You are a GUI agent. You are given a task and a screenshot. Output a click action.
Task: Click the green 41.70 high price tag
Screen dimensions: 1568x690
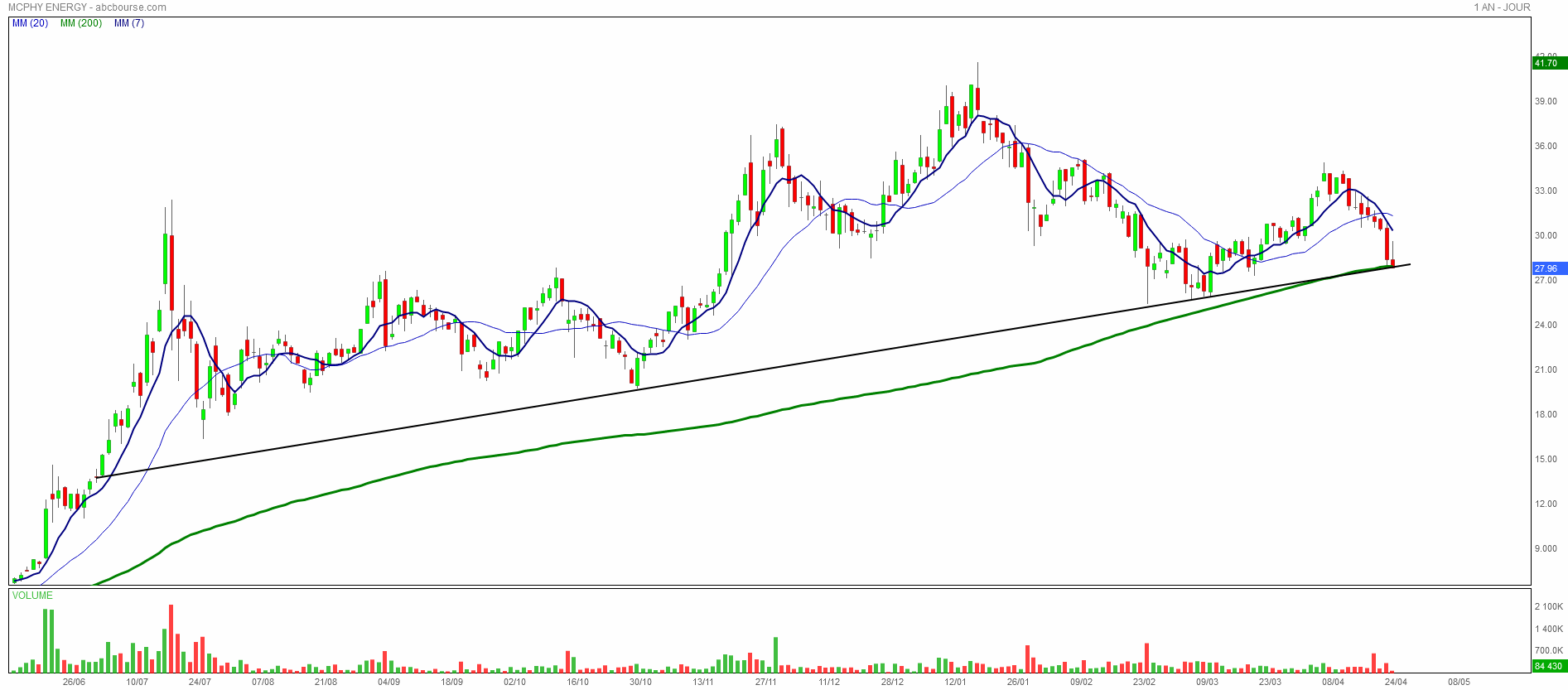(1549, 63)
